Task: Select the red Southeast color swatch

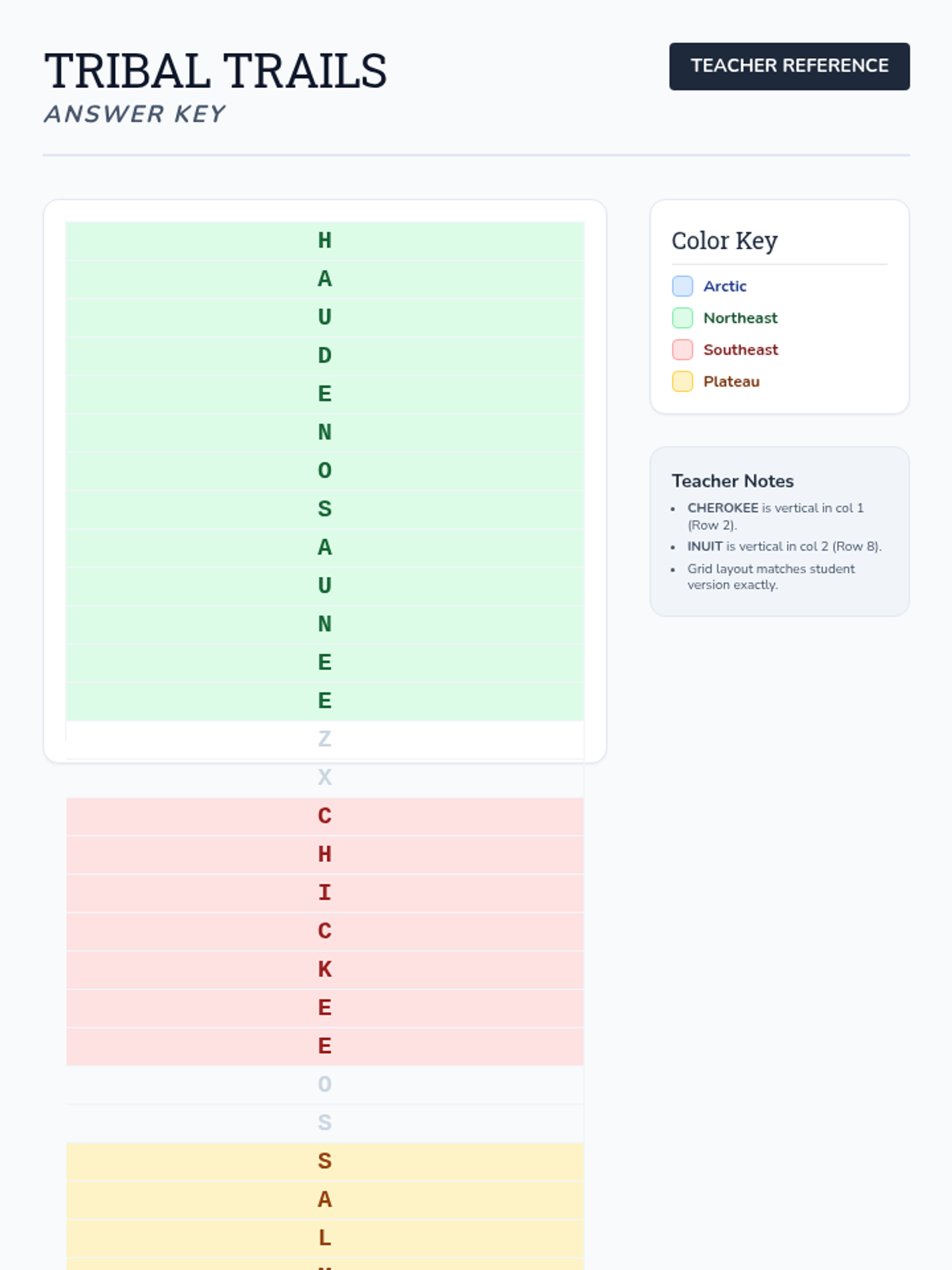Action: point(682,350)
